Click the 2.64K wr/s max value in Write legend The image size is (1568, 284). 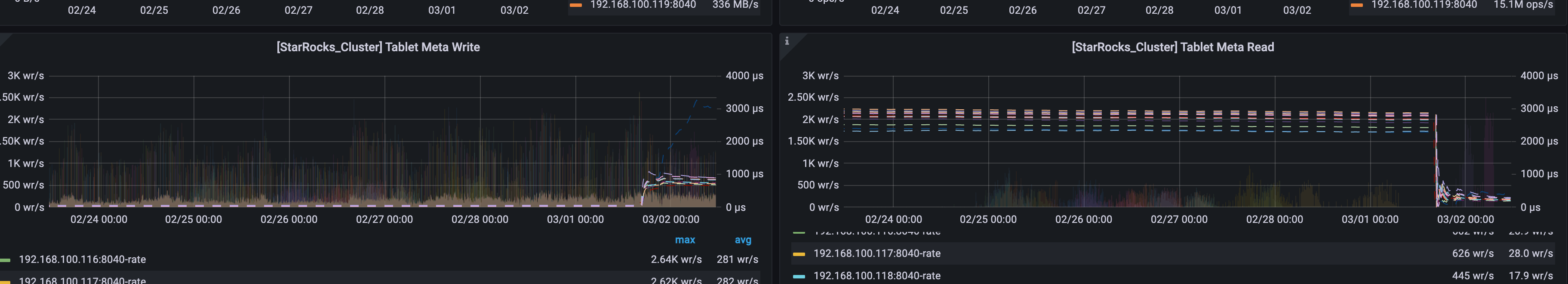click(676, 259)
